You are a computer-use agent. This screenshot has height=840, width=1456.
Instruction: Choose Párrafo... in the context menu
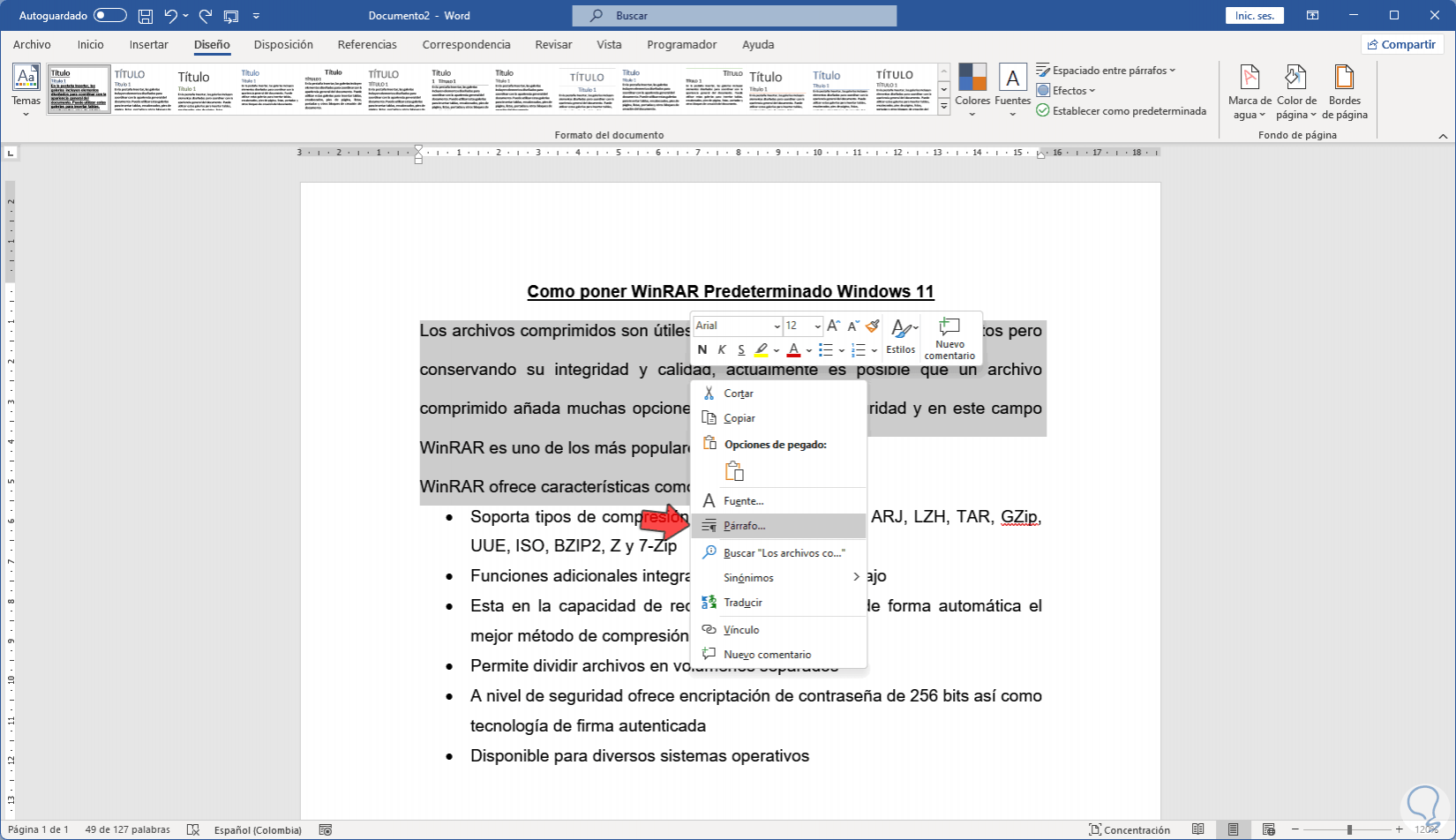click(779, 526)
